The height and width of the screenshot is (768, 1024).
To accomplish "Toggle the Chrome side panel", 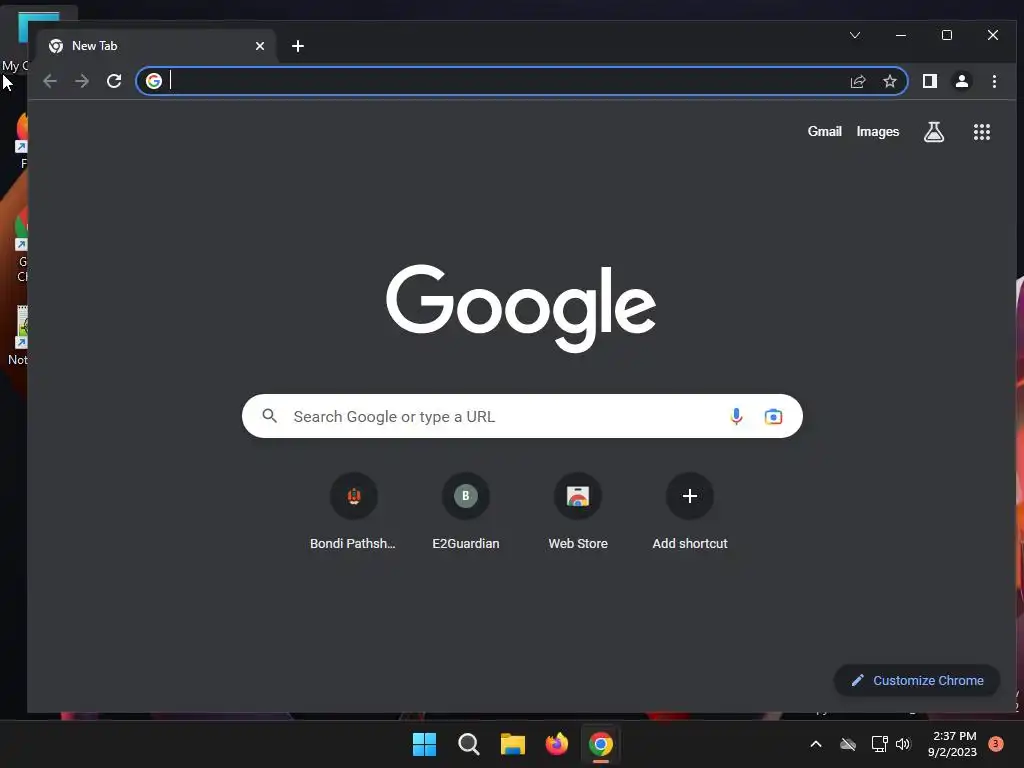I will (930, 81).
